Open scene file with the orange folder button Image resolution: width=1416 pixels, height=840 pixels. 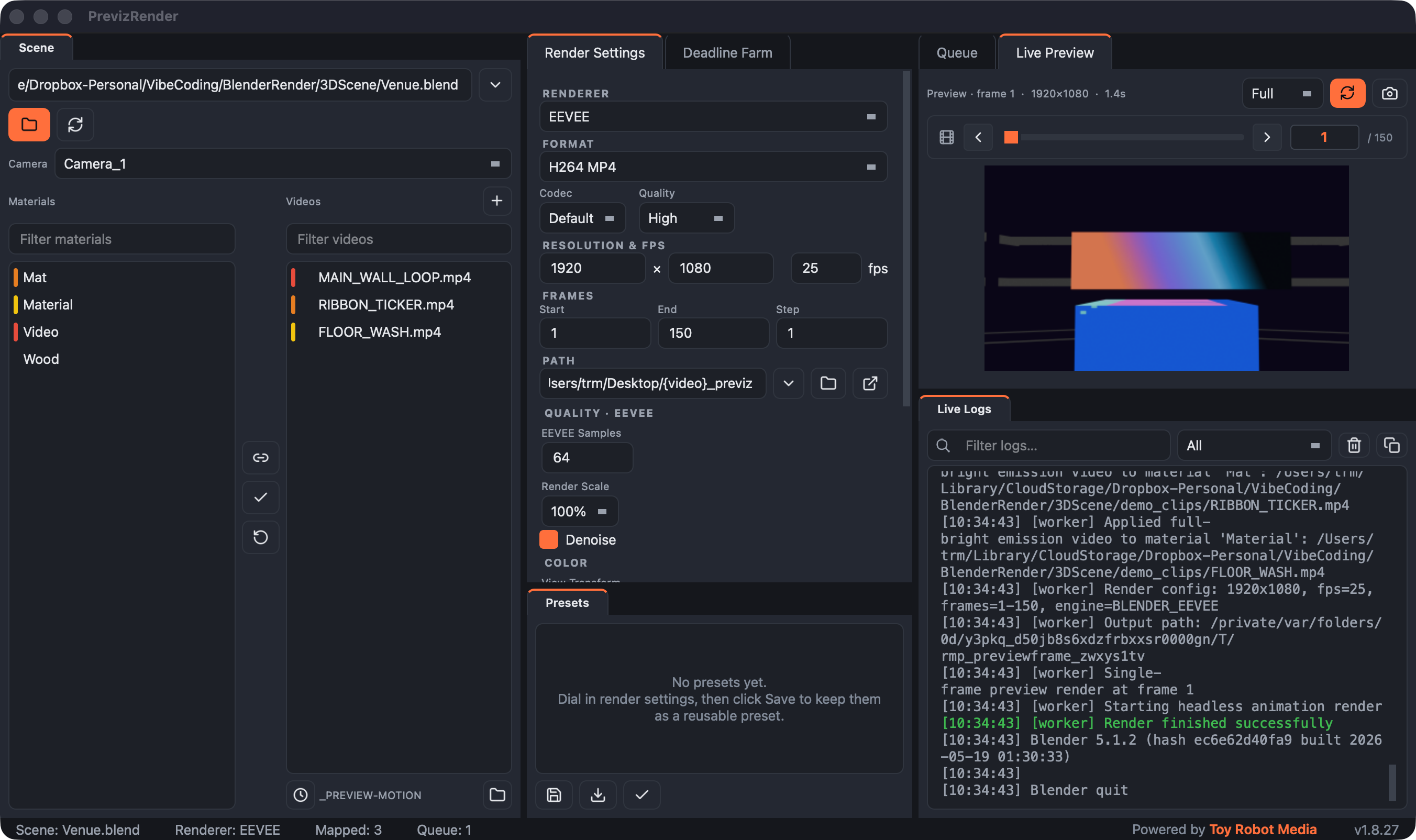coord(29,125)
